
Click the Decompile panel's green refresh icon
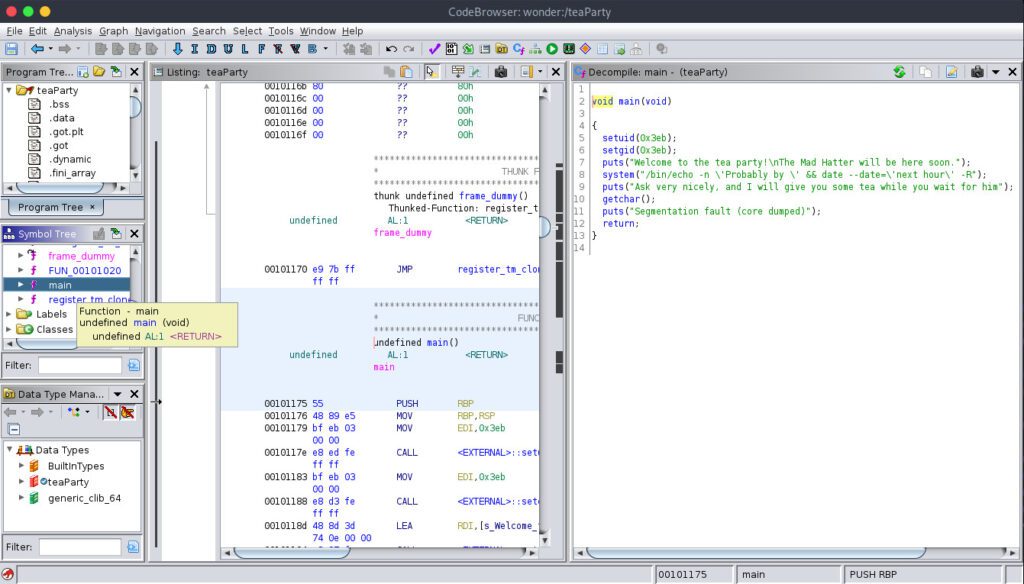coord(899,72)
